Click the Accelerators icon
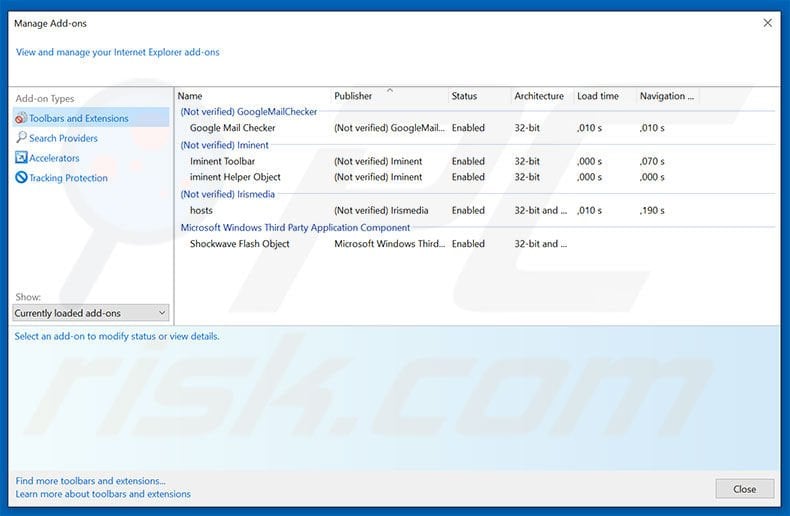790x516 pixels. 21,158
